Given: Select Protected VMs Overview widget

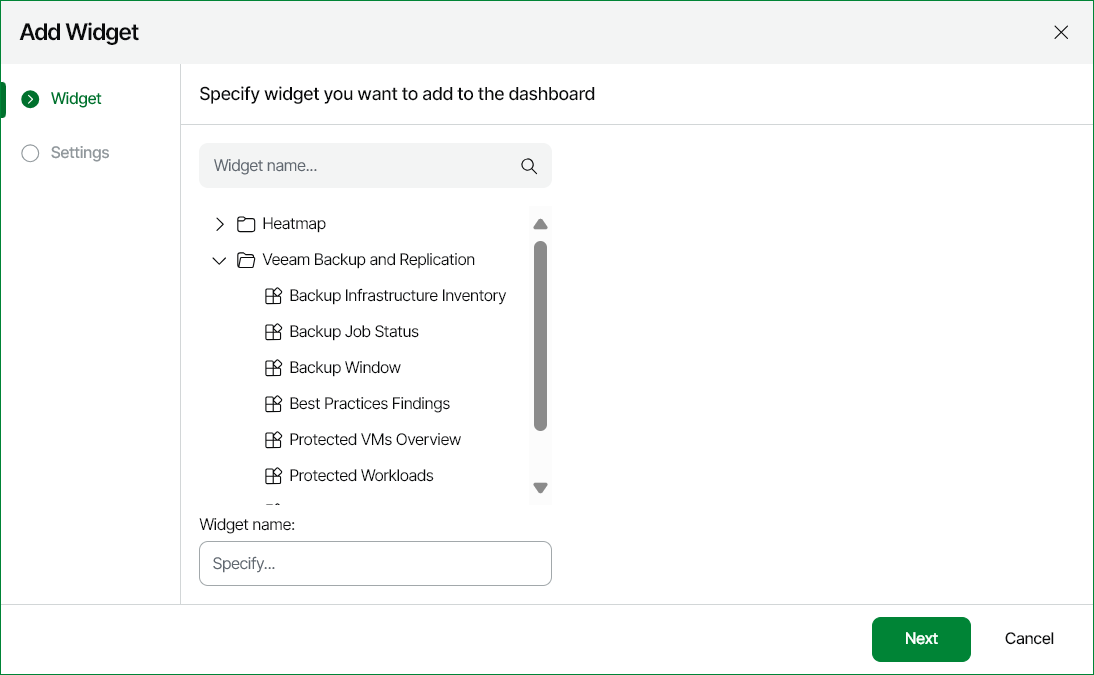Looking at the screenshot, I should [x=375, y=440].
